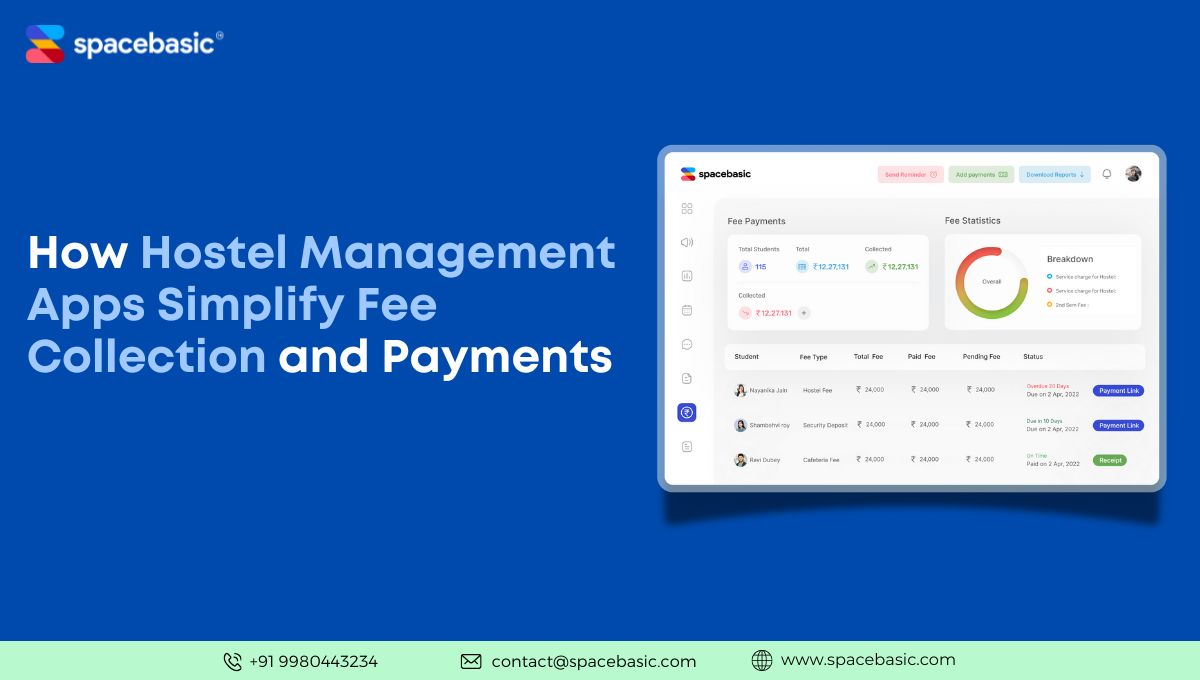This screenshot has width=1200, height=680.
Task: Click the Breakdown heading
Action: (1070, 259)
